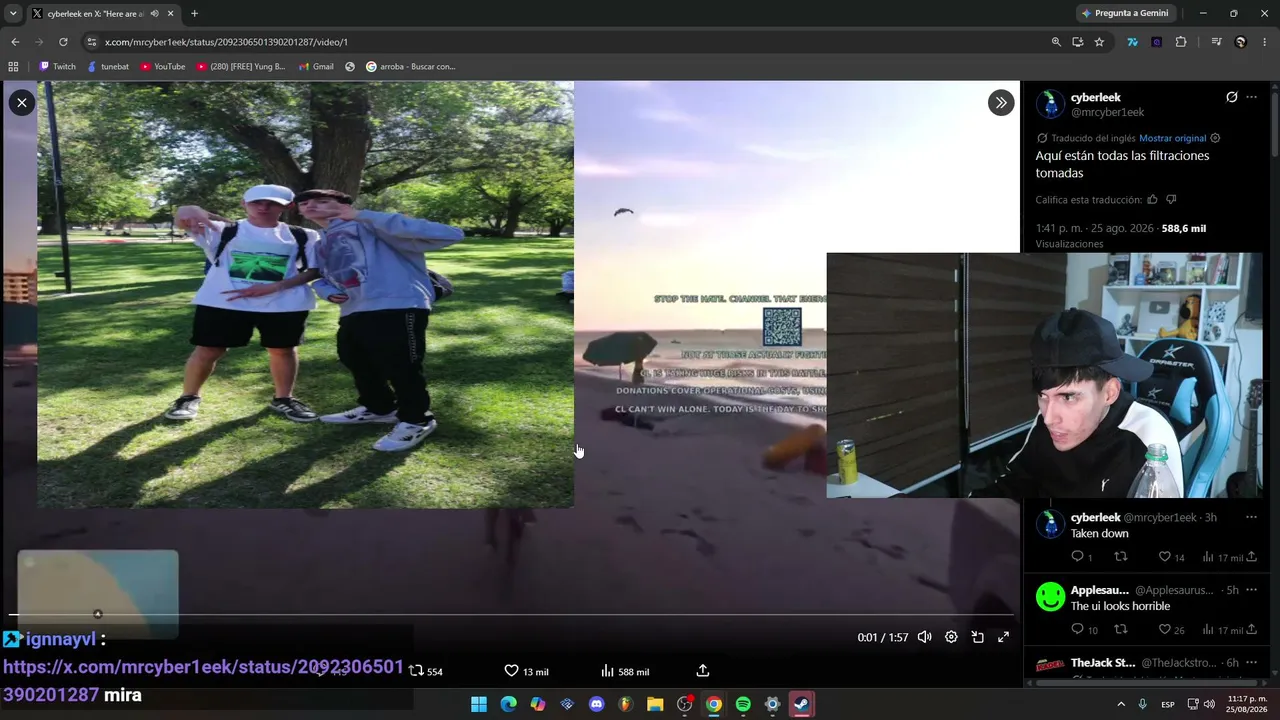Open Chrome three-dot menu
This screenshot has height=720, width=1280.
pos(1263,42)
